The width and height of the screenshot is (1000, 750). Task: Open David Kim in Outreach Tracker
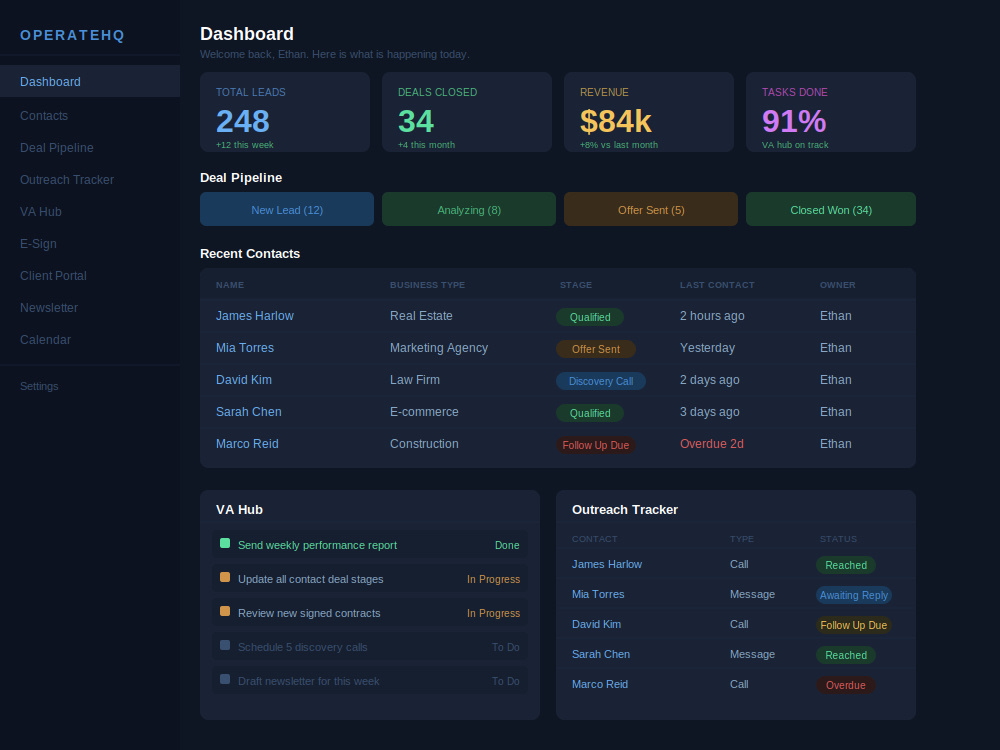click(x=596, y=624)
